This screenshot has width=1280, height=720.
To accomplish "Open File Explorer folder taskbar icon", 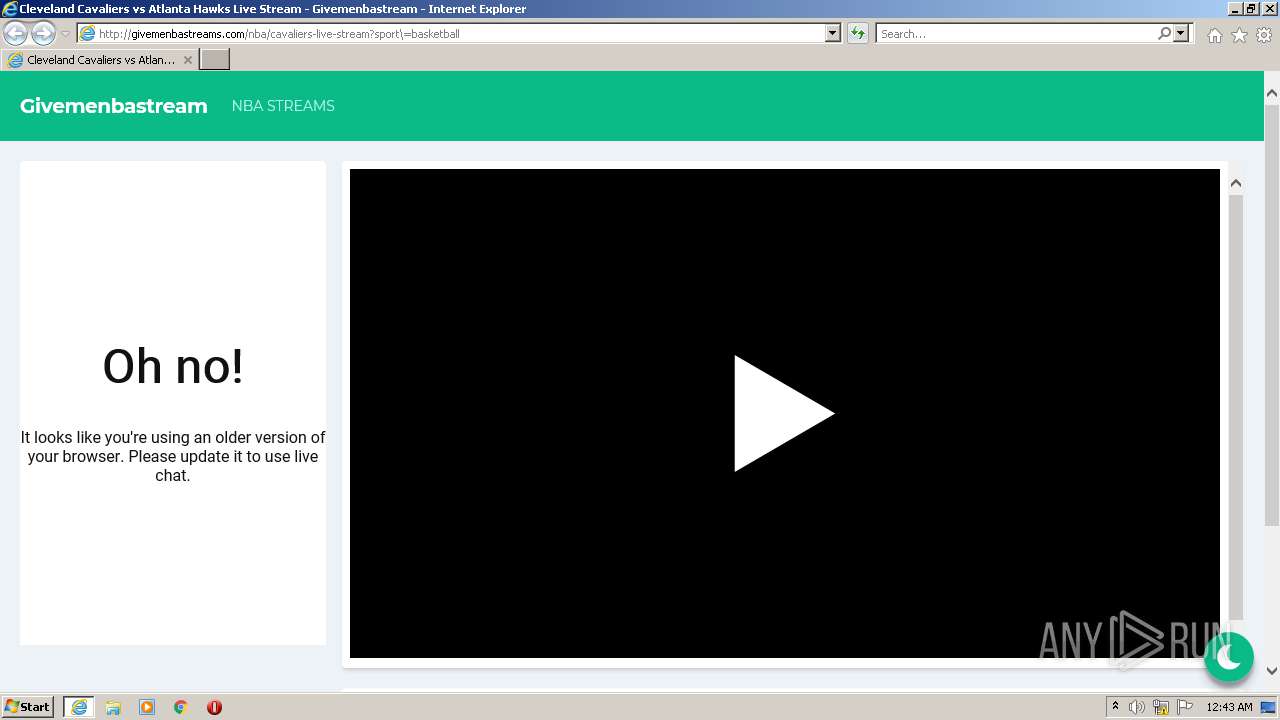I will [x=113, y=707].
